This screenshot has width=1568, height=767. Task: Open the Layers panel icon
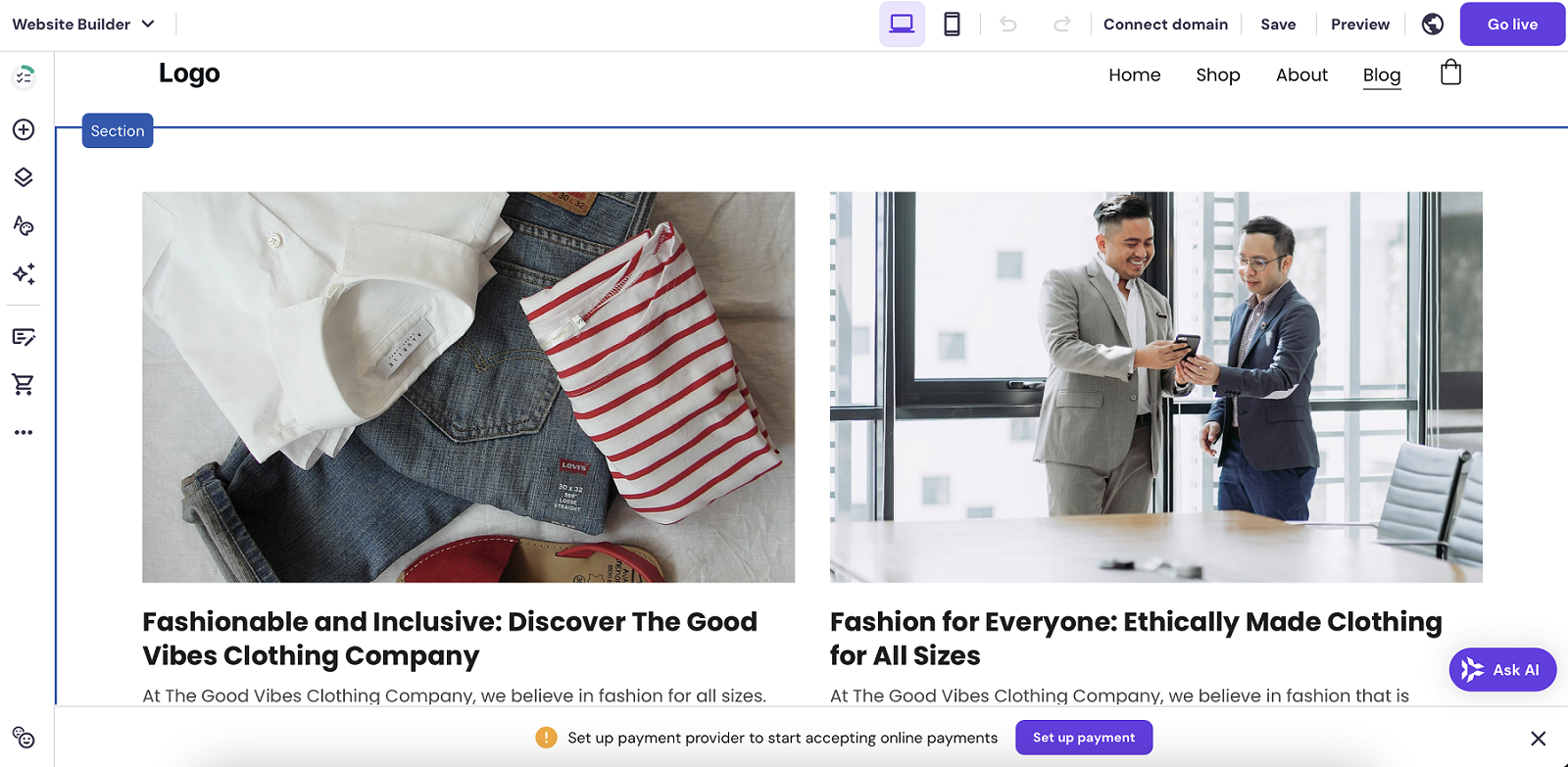tap(24, 177)
